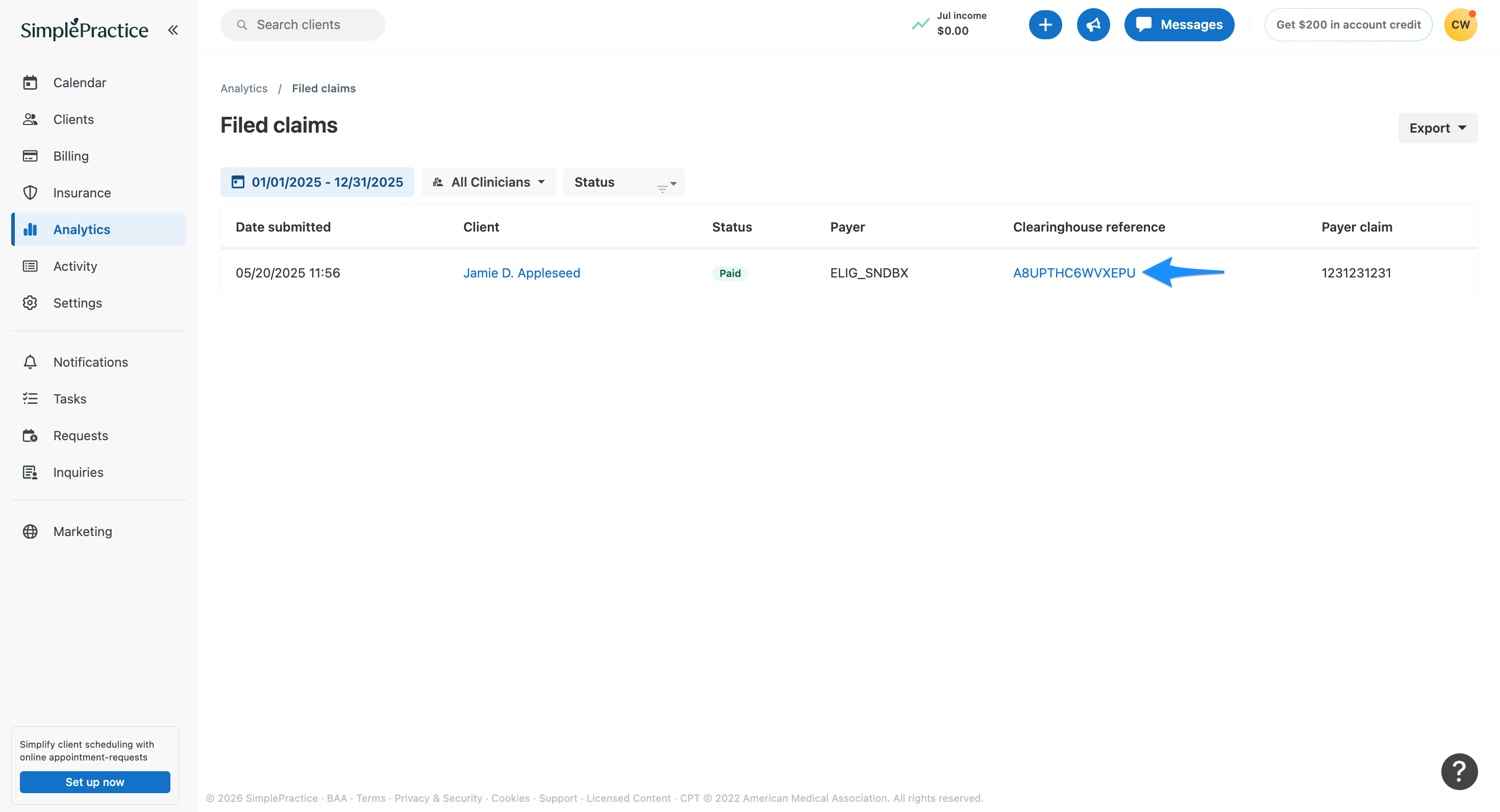Click the blue plus create button
The height and width of the screenshot is (812, 1500).
[1045, 24]
